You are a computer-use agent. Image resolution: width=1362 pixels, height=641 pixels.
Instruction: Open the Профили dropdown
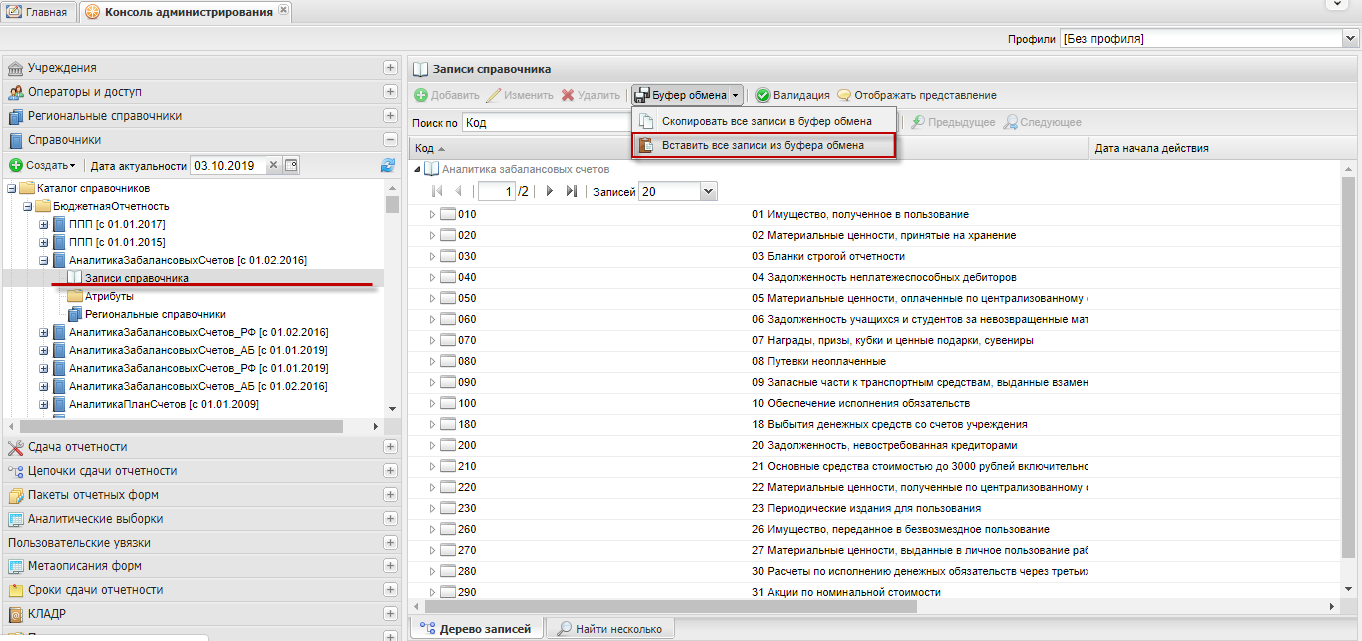coord(1350,39)
